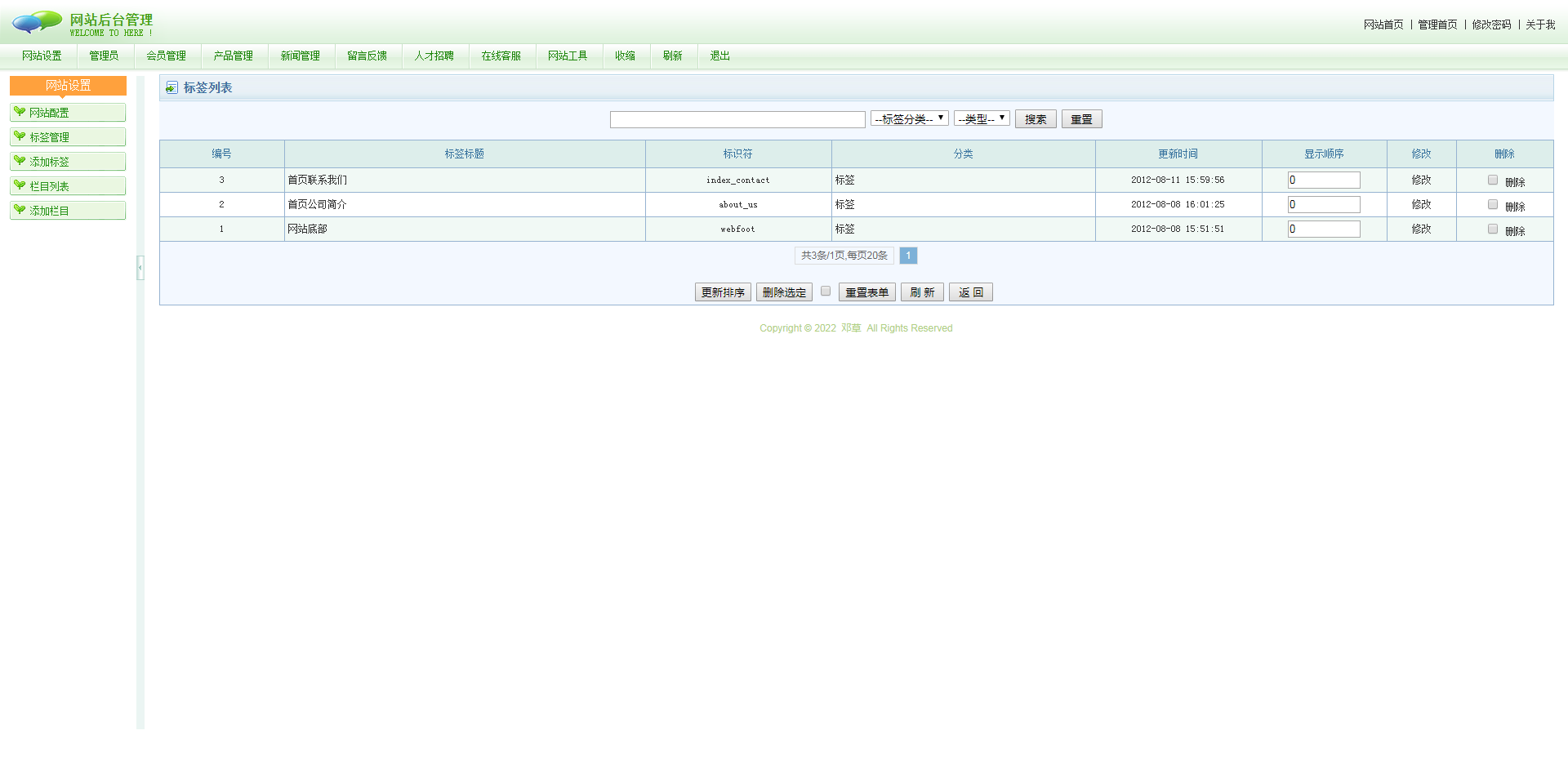
Task: Click 刷新 in the top navigation
Action: point(673,56)
